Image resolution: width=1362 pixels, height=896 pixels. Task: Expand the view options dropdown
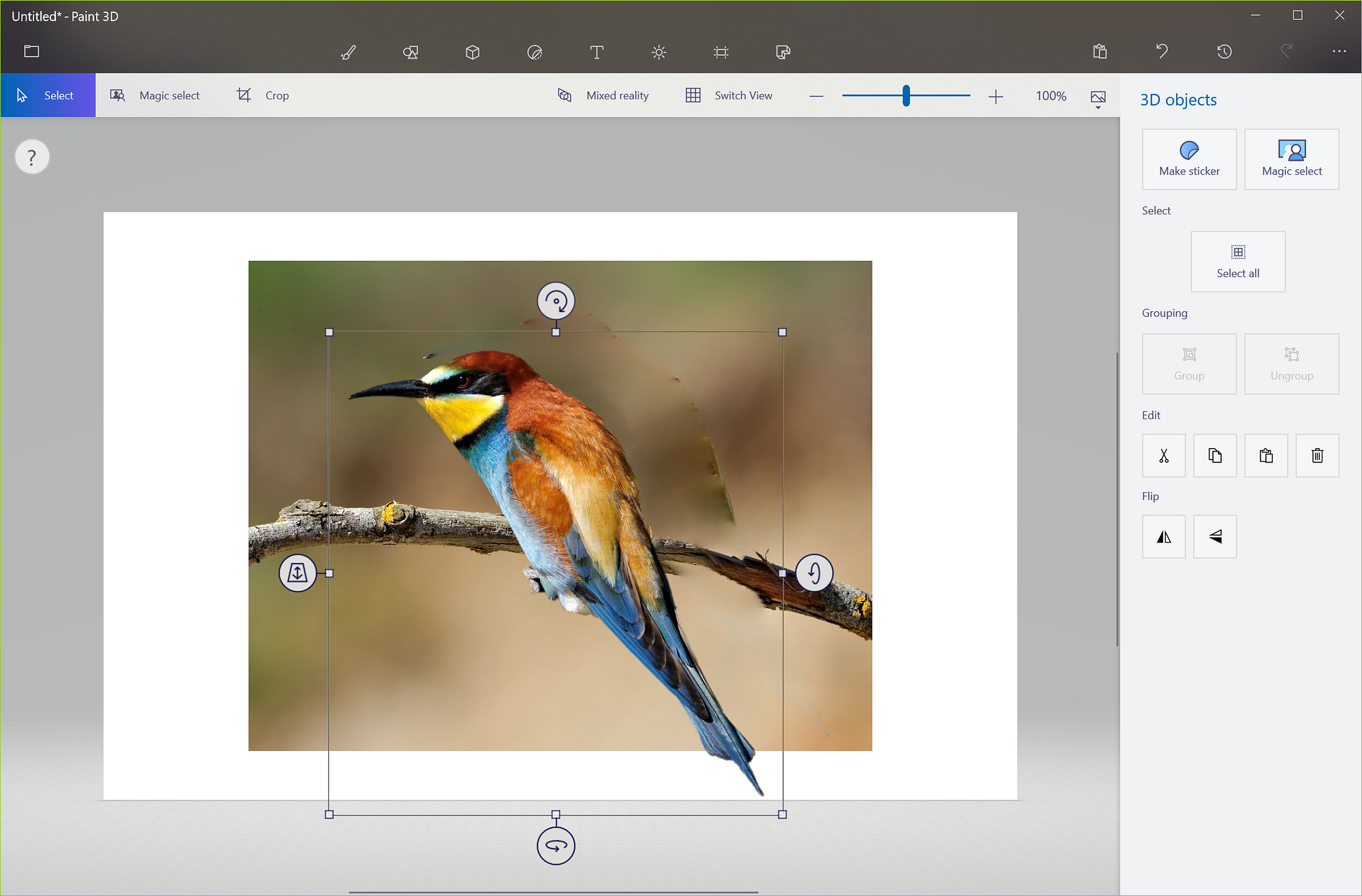coord(1098,99)
